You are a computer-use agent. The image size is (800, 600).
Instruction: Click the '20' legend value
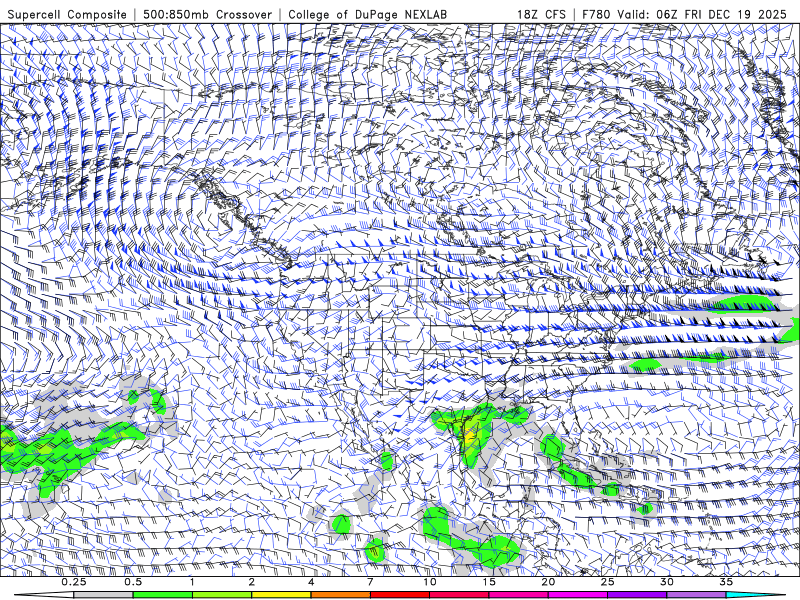coord(548,582)
